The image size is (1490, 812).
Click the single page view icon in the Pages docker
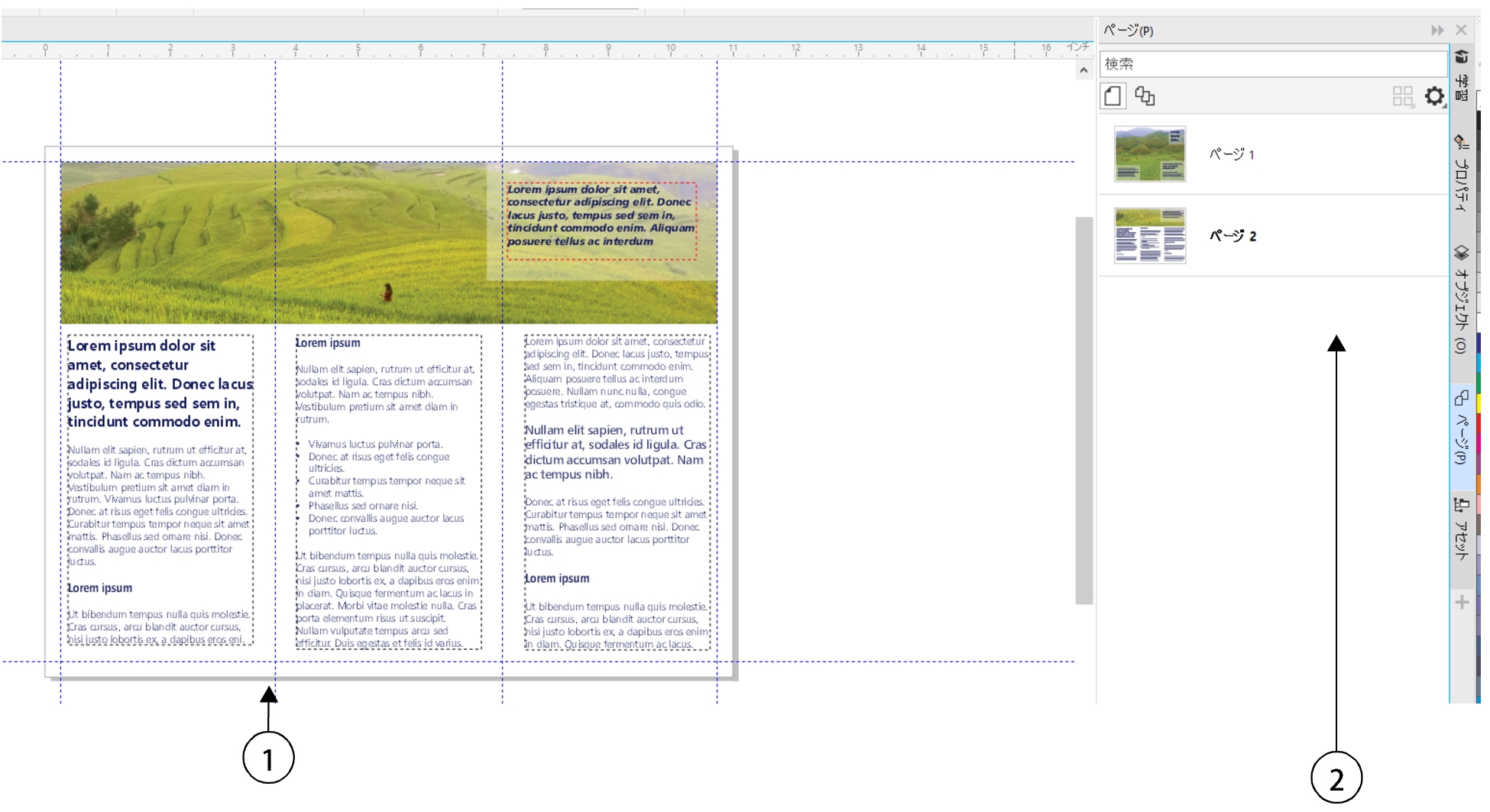coord(1113,96)
